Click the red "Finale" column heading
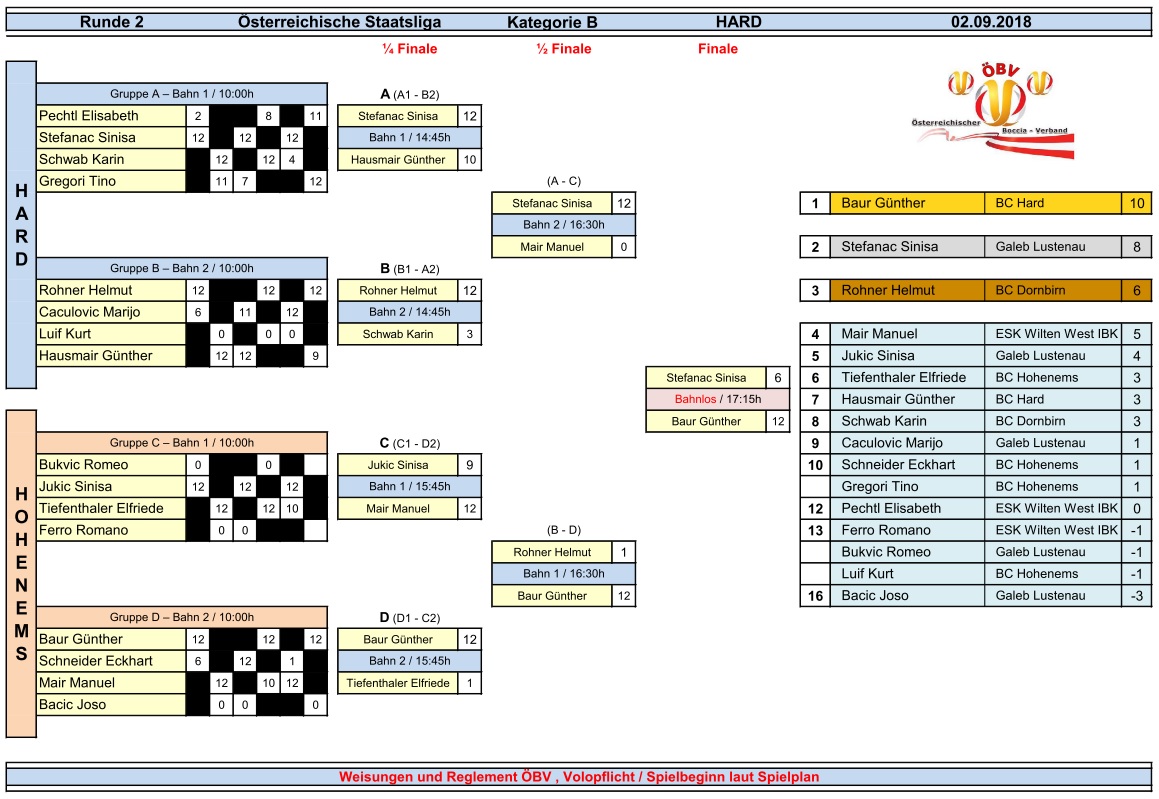This screenshot has height=799, width=1159. click(x=717, y=49)
